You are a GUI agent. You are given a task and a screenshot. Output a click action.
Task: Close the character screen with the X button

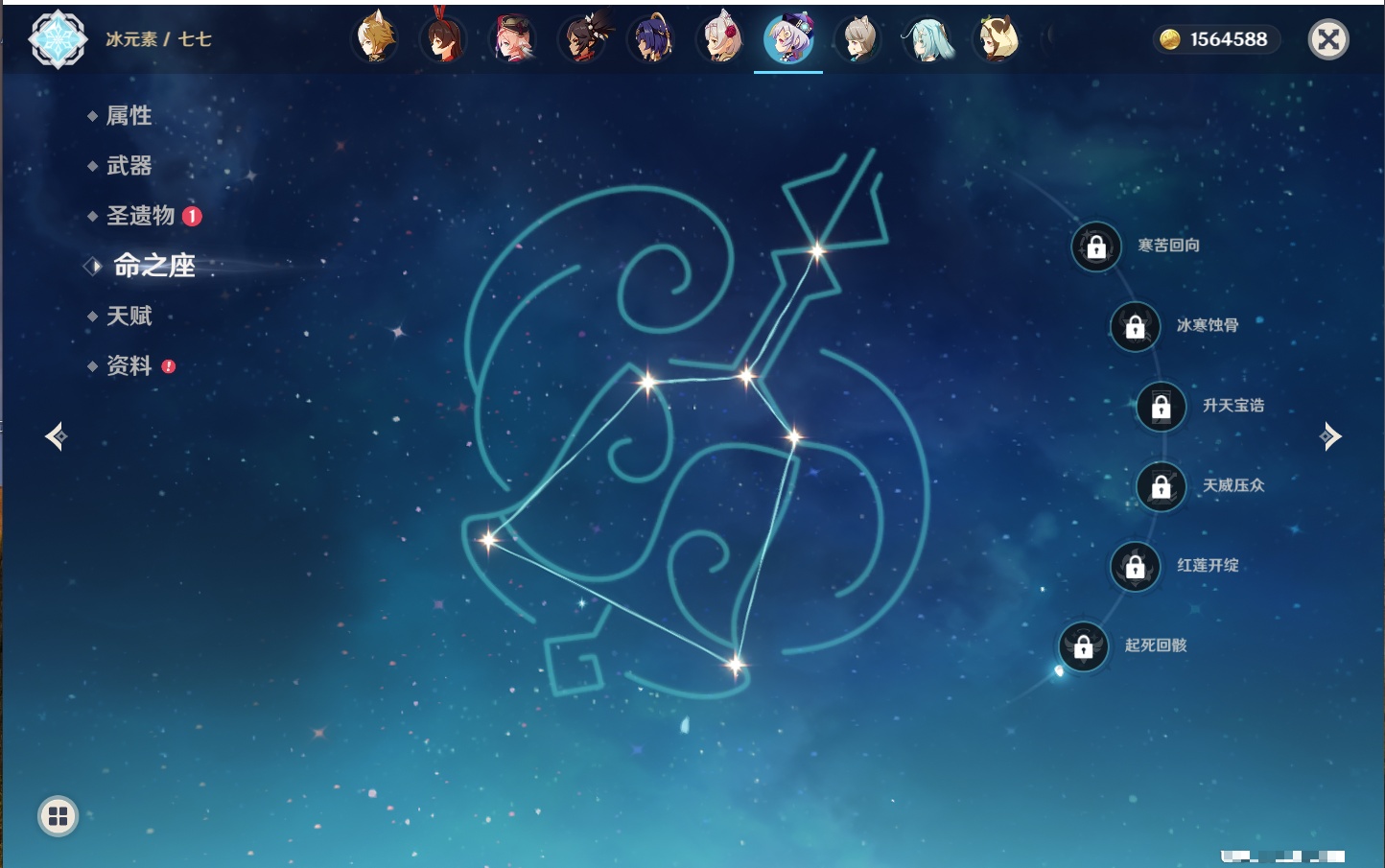coord(1328,39)
